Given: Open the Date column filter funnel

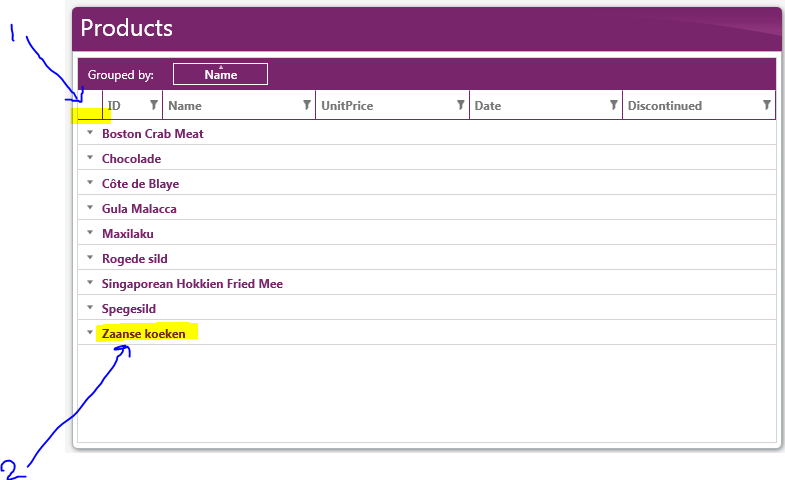Looking at the screenshot, I should pyautogui.click(x=613, y=105).
